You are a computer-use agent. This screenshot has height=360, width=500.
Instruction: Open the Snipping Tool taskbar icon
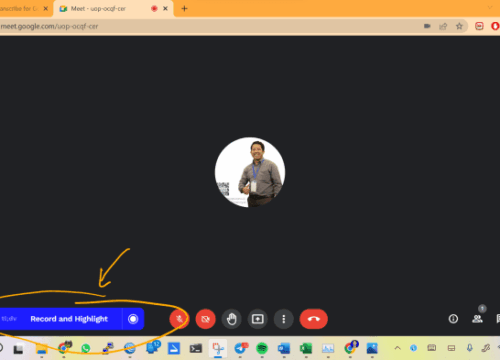[x=218, y=348]
